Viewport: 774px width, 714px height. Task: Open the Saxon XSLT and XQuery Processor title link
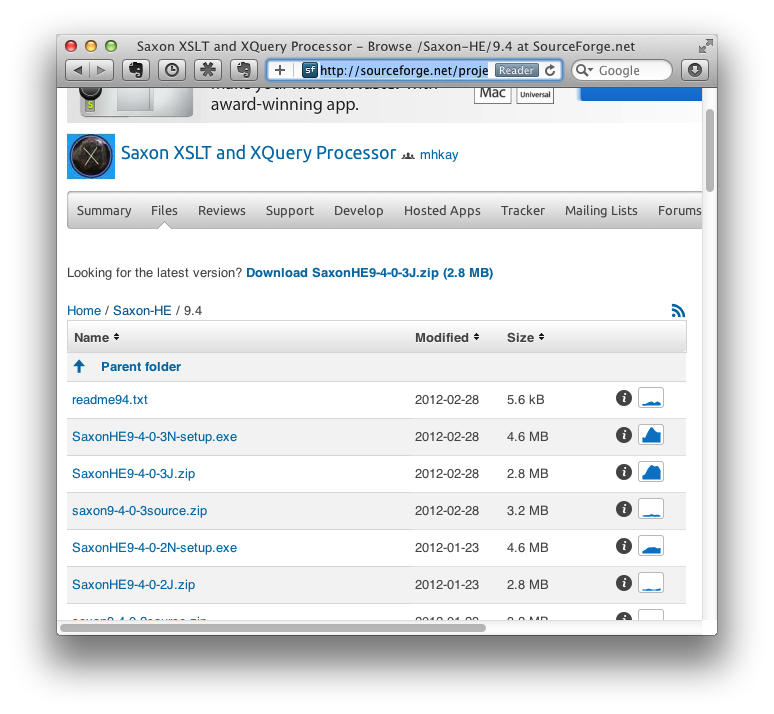[x=259, y=153]
